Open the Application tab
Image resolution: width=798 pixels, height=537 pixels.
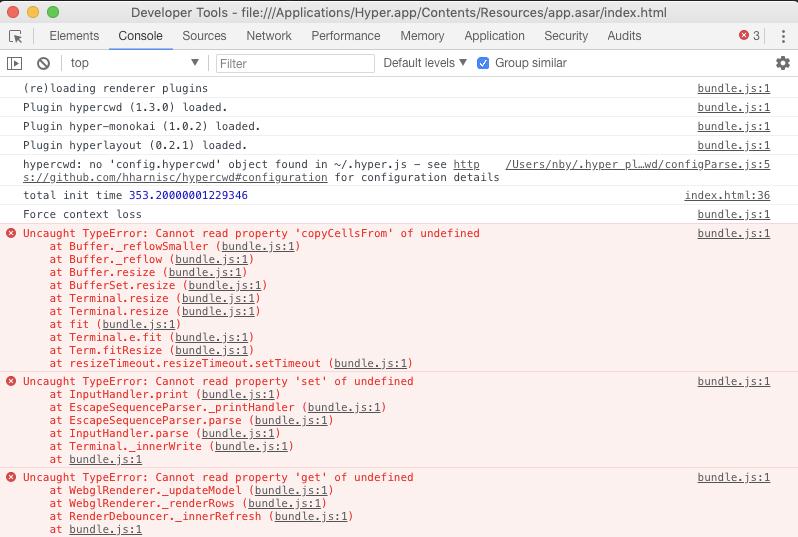point(494,36)
